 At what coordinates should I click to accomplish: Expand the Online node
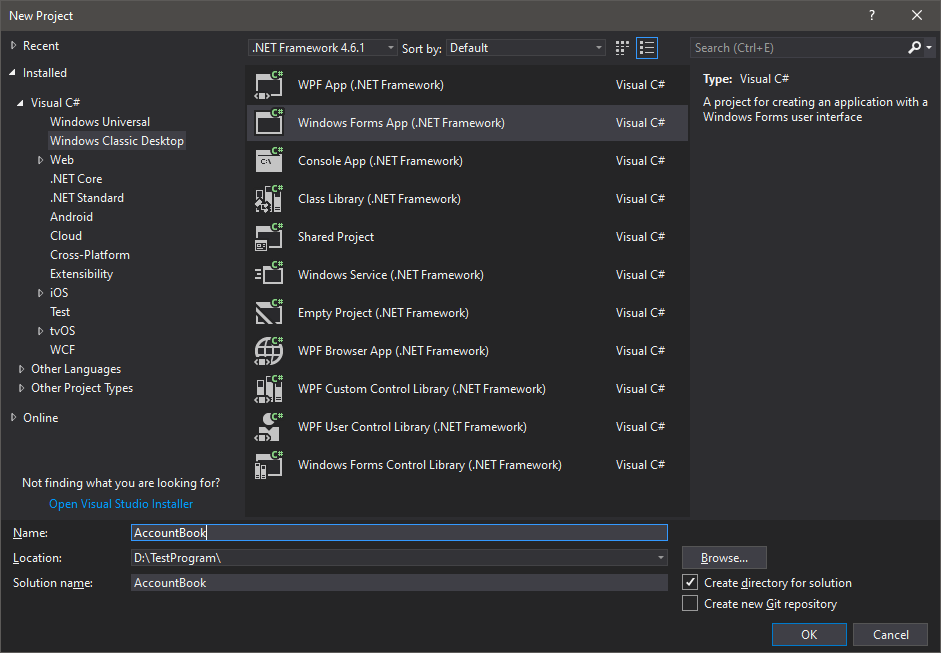point(13,417)
